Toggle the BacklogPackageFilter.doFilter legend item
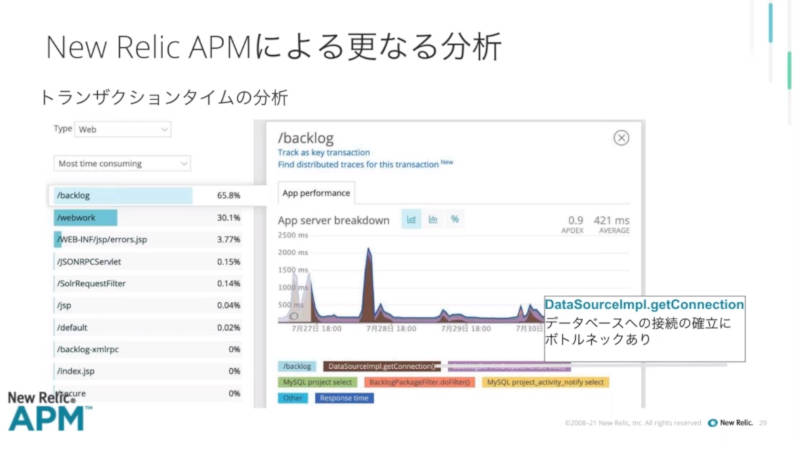Viewport: 800px width, 449px height. (x=419, y=382)
